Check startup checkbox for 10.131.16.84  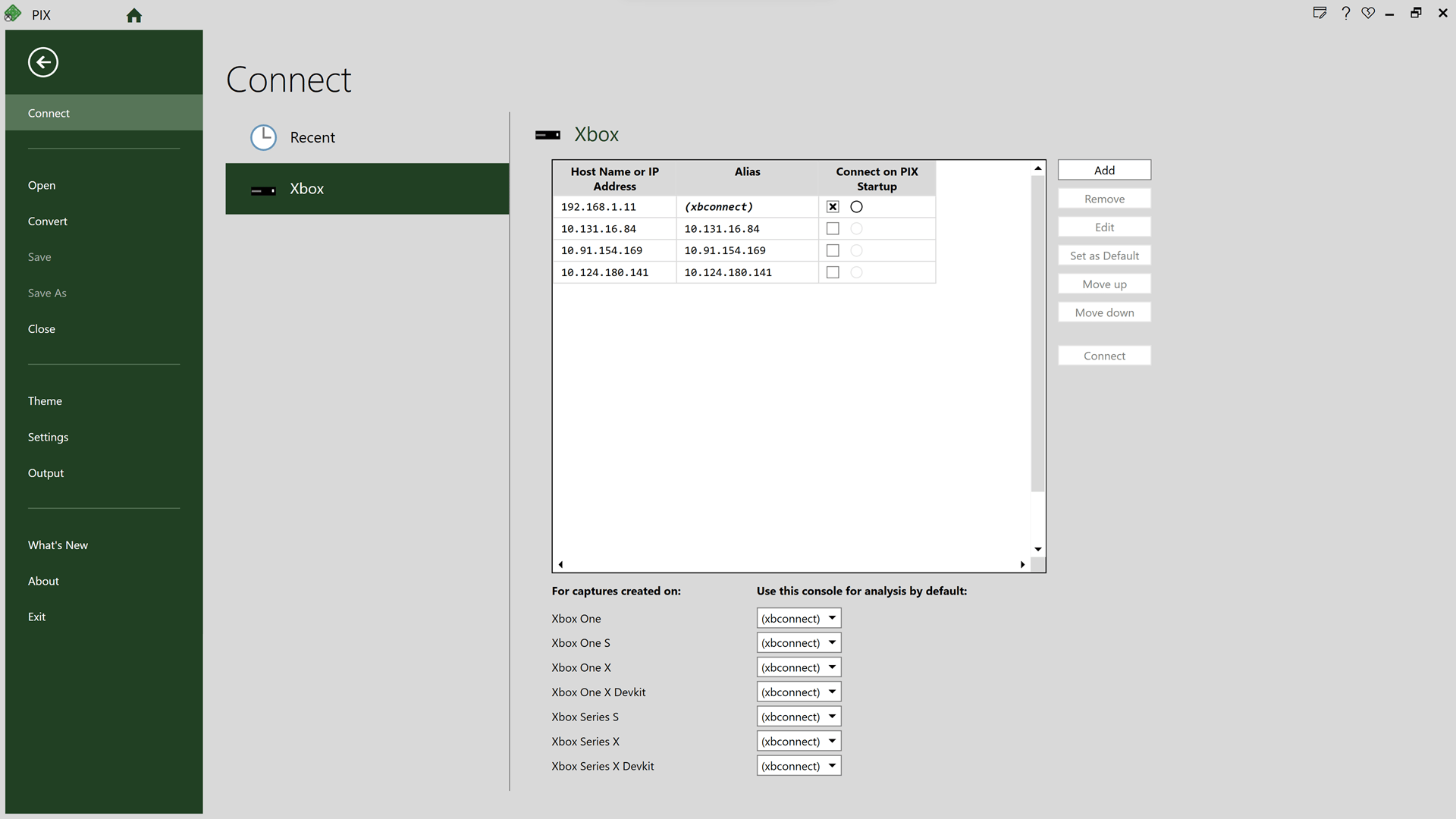(833, 229)
